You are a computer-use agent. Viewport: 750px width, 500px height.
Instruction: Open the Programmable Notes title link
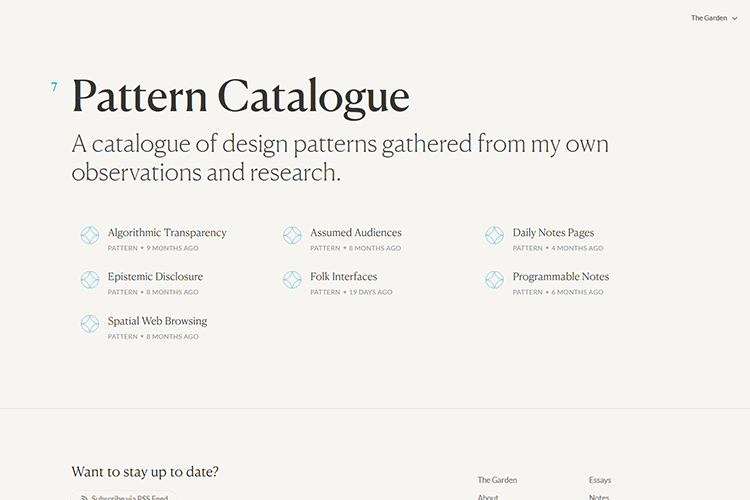click(560, 276)
